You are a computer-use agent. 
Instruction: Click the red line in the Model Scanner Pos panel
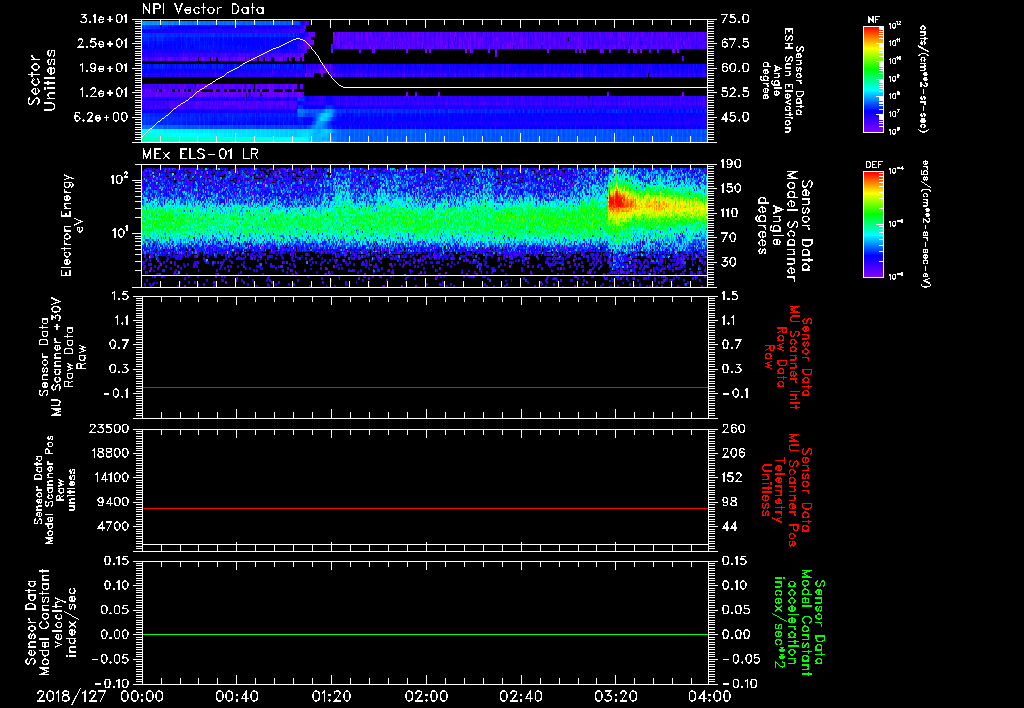[x=424, y=508]
